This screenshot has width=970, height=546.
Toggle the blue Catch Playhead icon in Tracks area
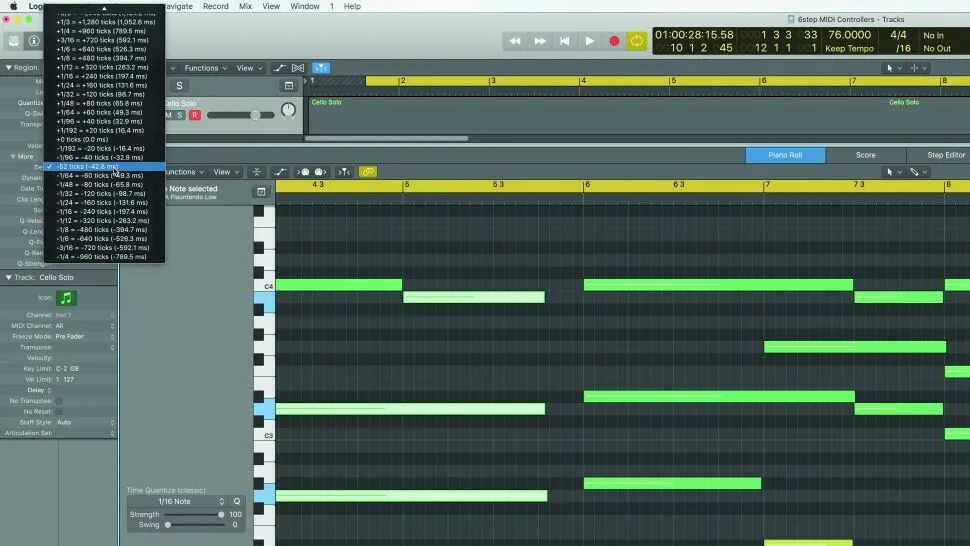(320, 68)
